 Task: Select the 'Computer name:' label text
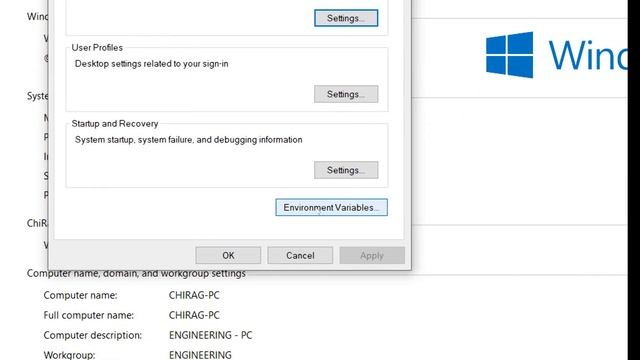[x=80, y=295]
